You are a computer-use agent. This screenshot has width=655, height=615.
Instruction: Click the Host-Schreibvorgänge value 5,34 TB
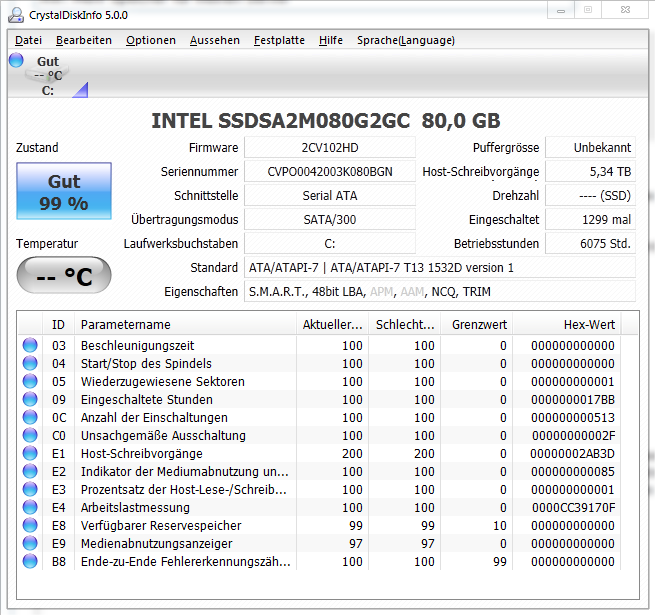click(x=590, y=171)
